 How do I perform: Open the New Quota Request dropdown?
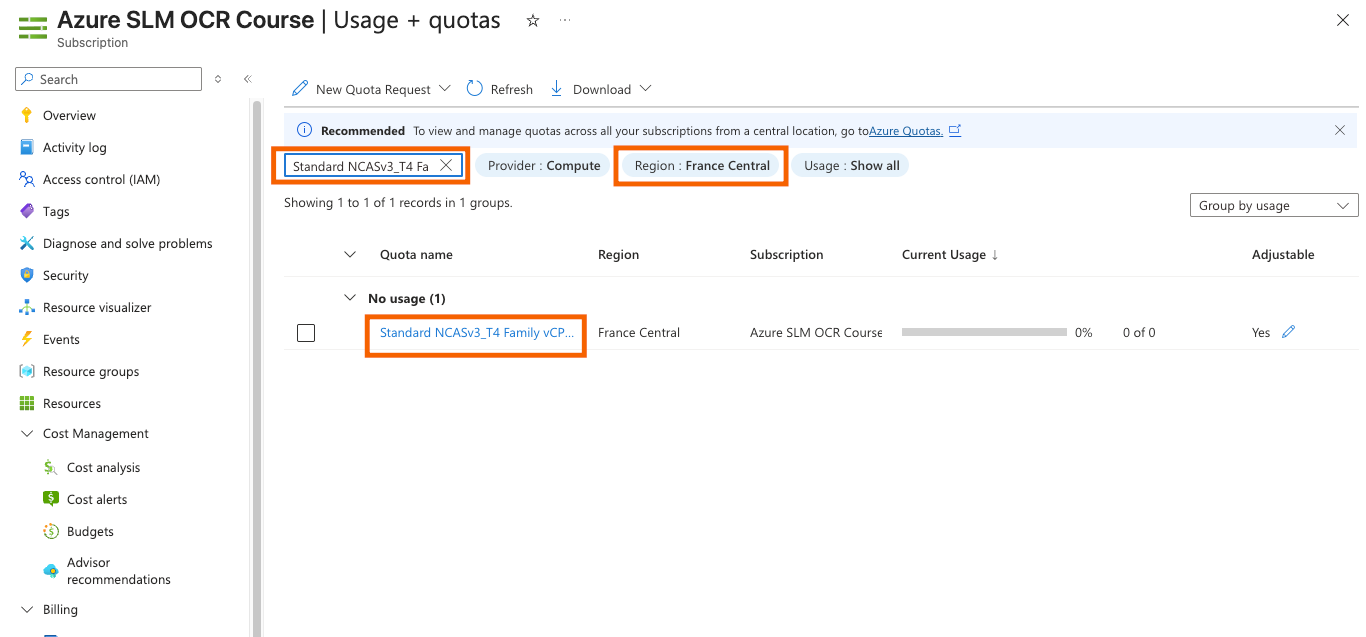[371, 89]
